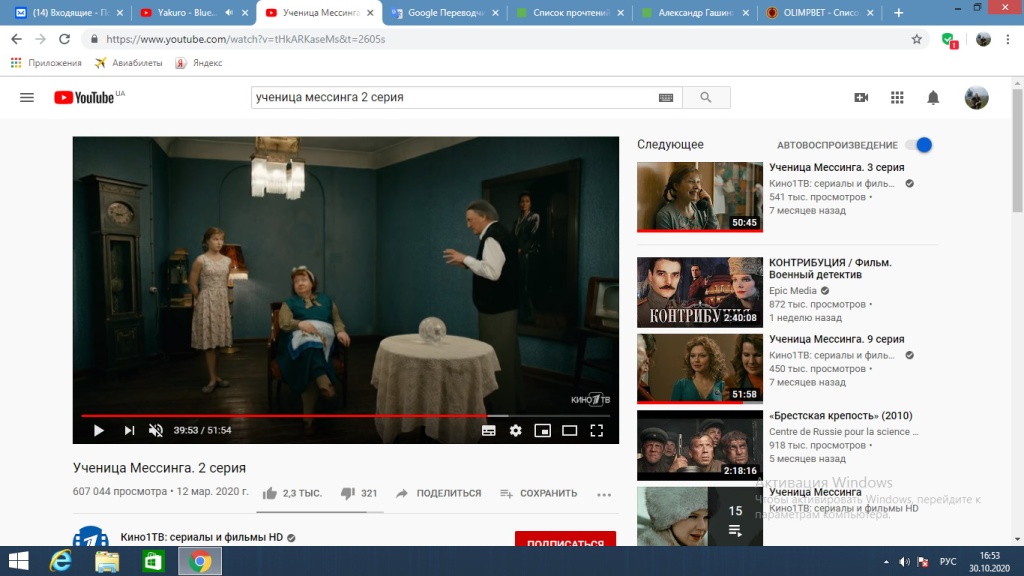Image resolution: width=1024 pixels, height=576 pixels.
Task: Switch to the Входящие mail tab
Action: 68,12
